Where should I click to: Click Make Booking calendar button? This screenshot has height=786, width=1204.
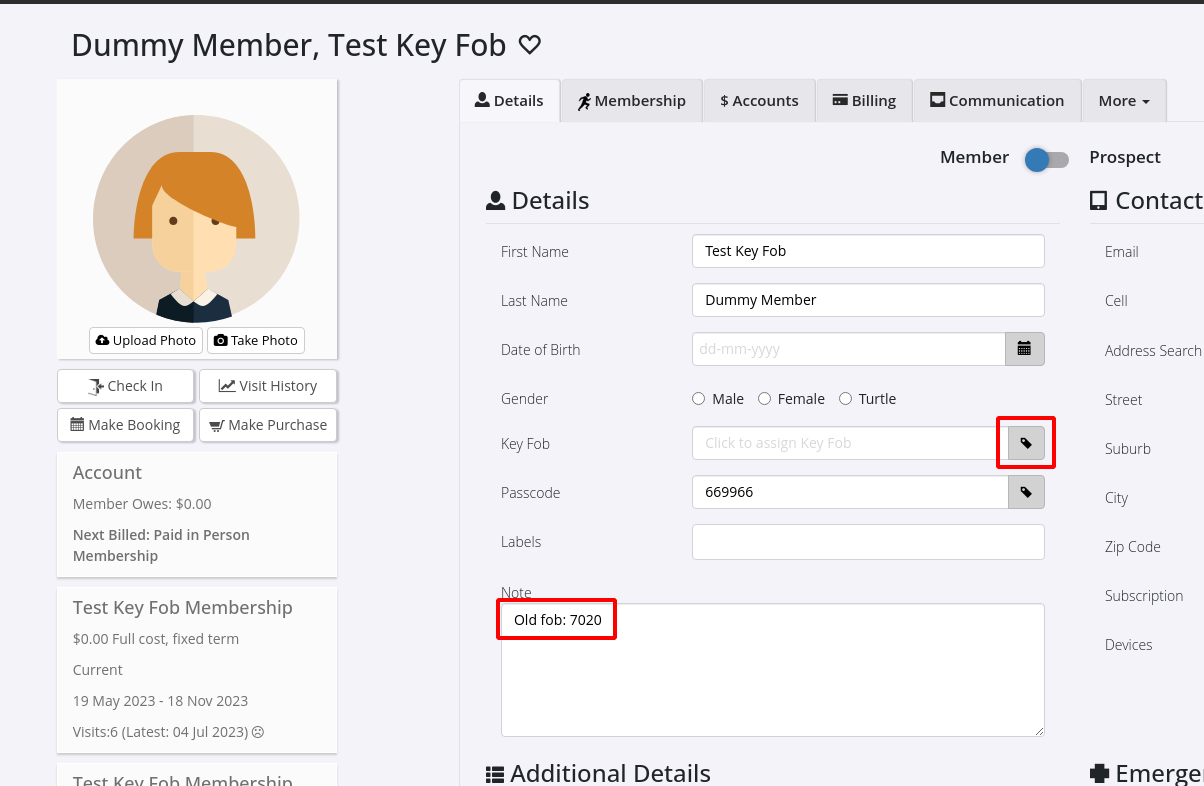[x=125, y=425]
